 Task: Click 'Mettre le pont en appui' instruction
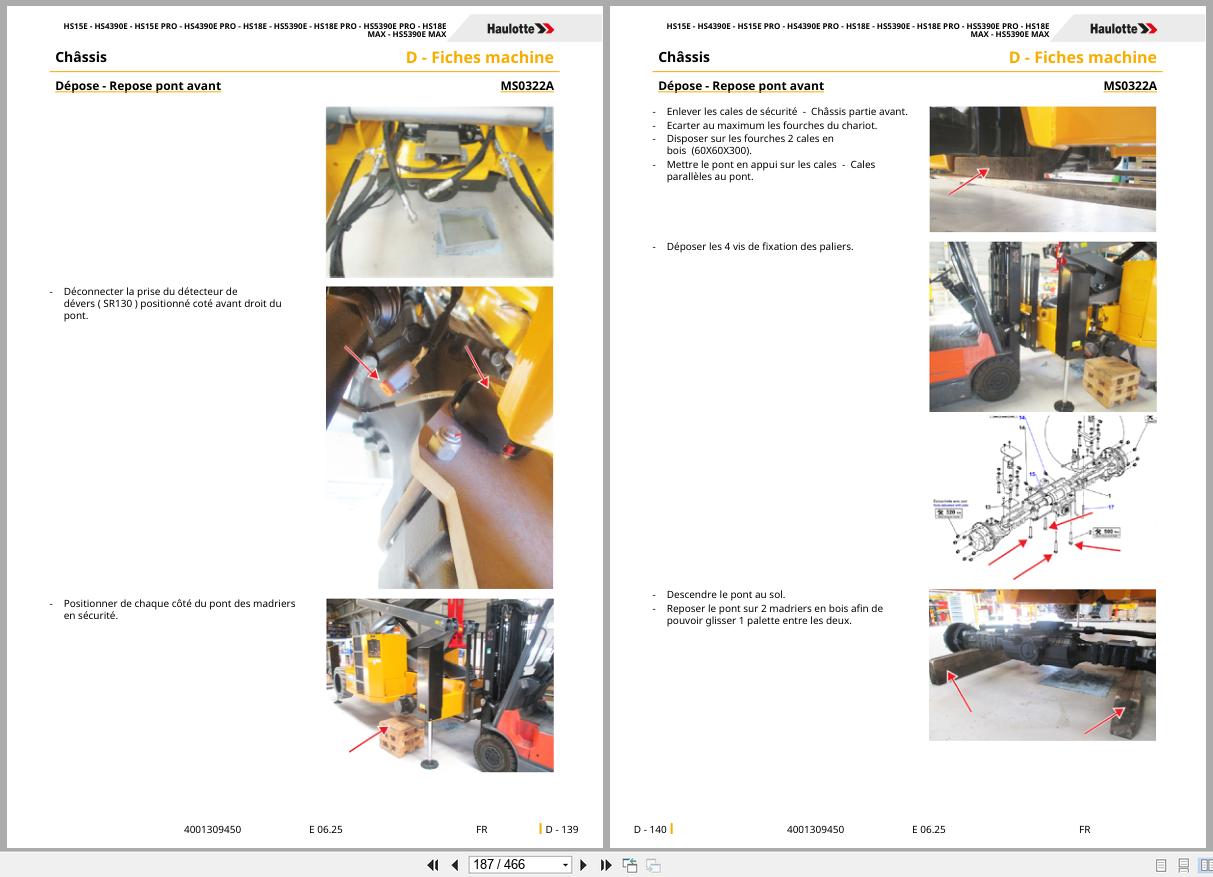[771, 171]
